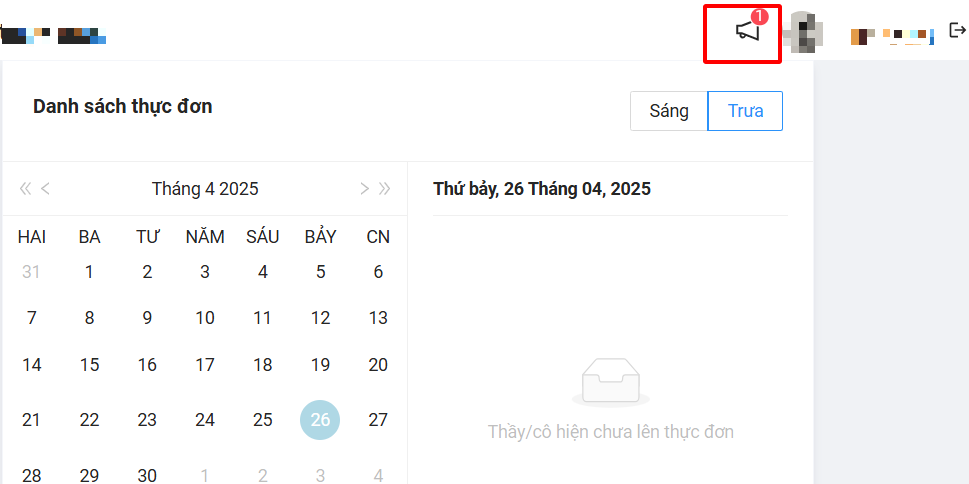Select greyed-out 31 from previous month
969x484 pixels.
tap(32, 271)
